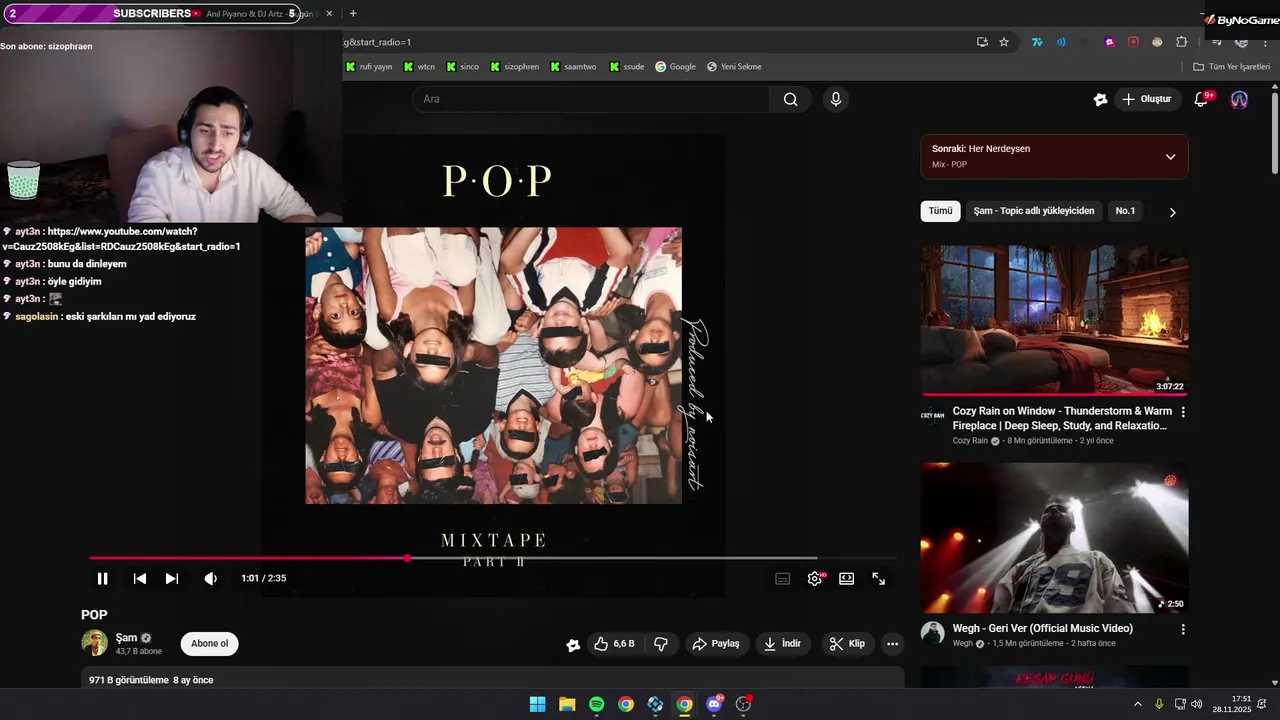Open the more actions menu beside Klip
This screenshot has width=1280, height=720.
(893, 644)
